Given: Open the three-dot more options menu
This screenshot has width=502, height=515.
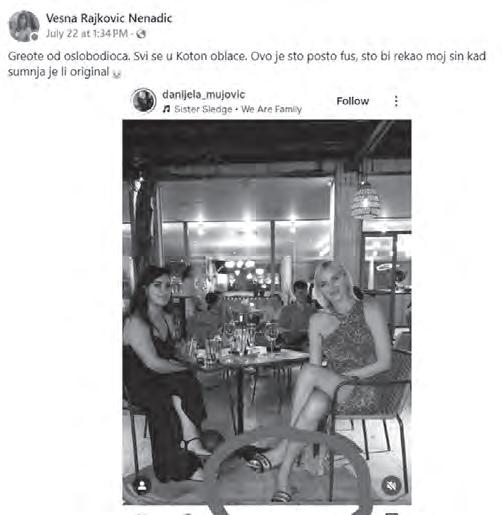Looking at the screenshot, I should pyautogui.click(x=396, y=101).
